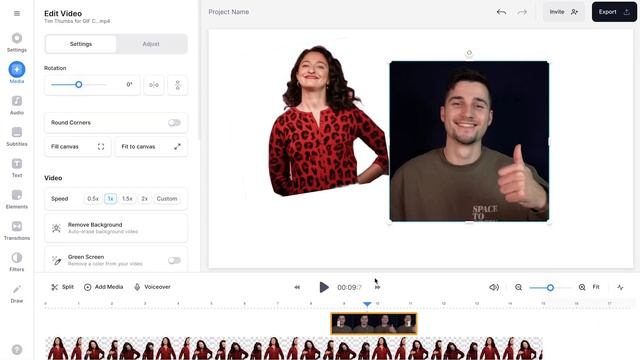The width and height of the screenshot is (640, 360).
Task: Start a Voiceover recording
Action: [x=152, y=287]
